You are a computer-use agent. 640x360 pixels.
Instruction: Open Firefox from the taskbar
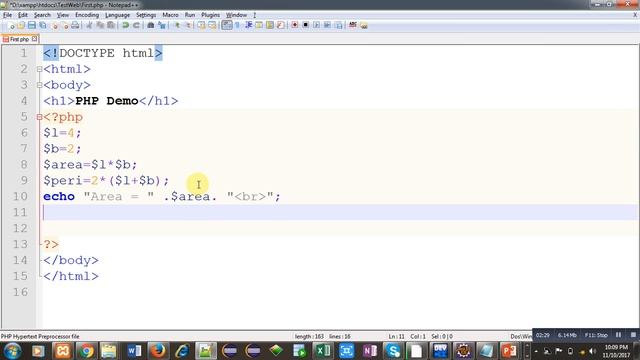(x=158, y=351)
